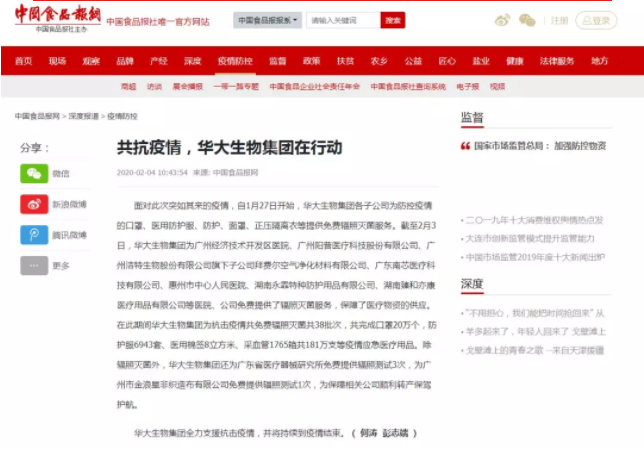
Task: Click the Weibo icon in top header
Action: pos(502,20)
